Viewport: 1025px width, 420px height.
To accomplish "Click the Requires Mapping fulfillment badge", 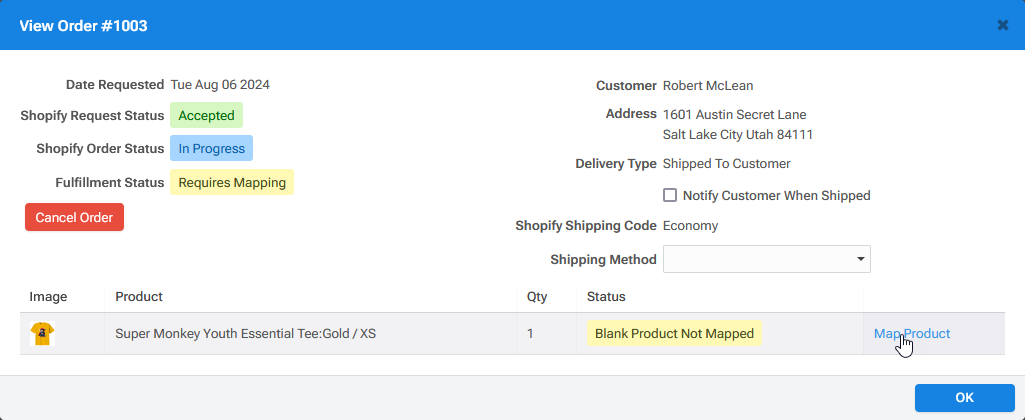I will click(x=232, y=183).
